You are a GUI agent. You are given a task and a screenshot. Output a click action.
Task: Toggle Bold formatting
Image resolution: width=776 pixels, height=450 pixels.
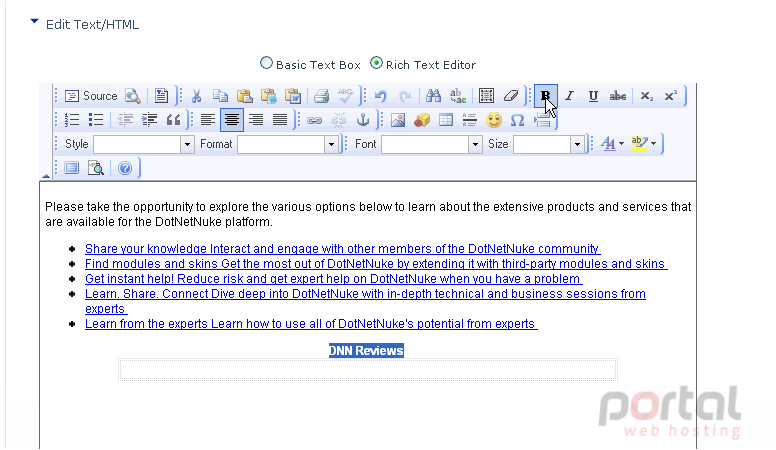[545, 96]
